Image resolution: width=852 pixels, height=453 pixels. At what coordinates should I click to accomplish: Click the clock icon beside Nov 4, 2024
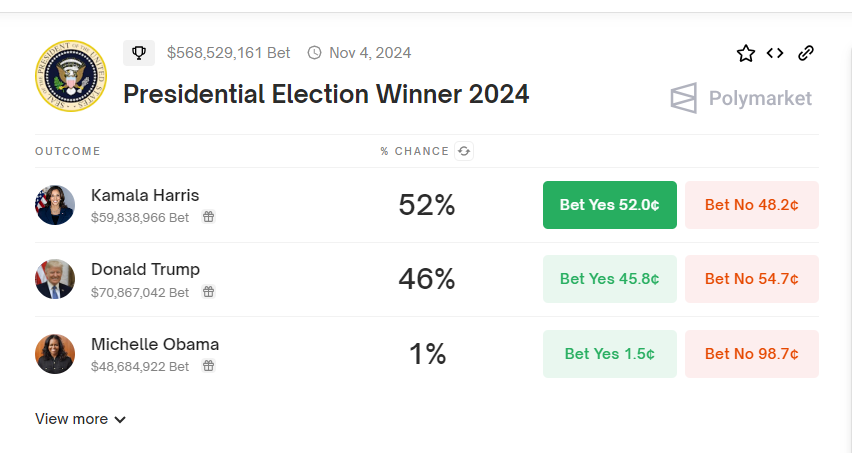coord(314,53)
